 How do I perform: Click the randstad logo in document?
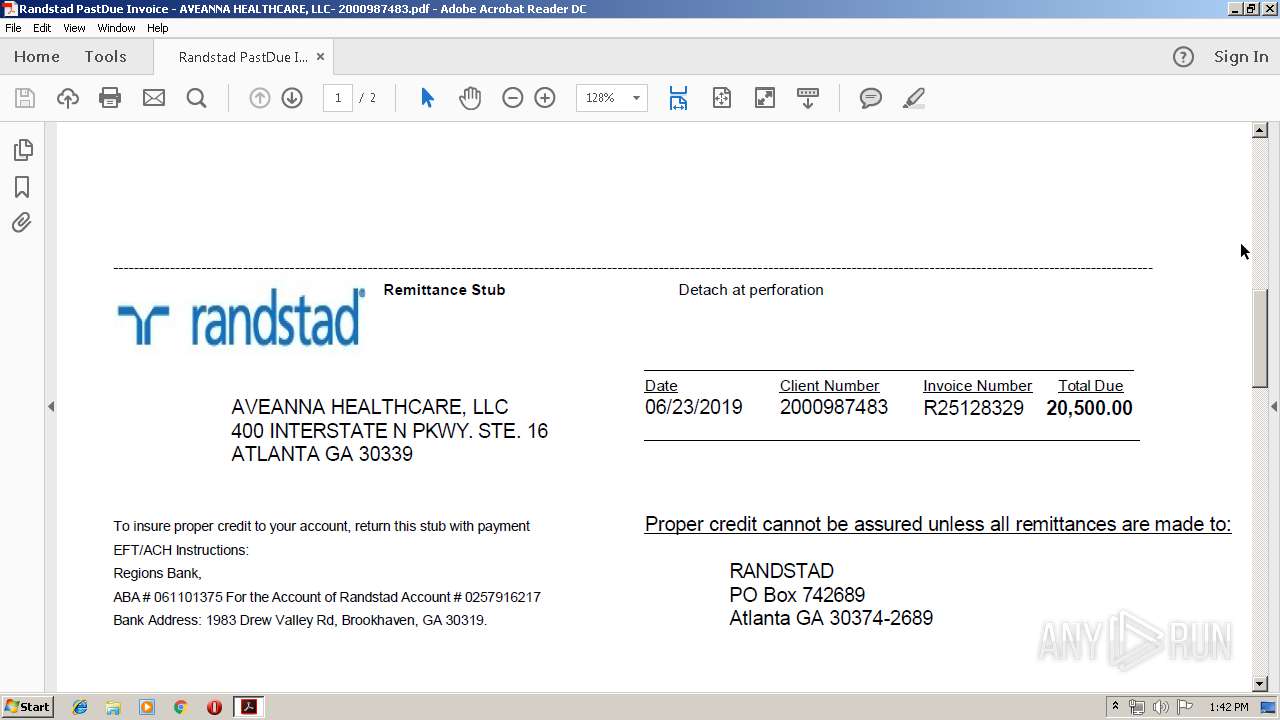pyautogui.click(x=240, y=318)
